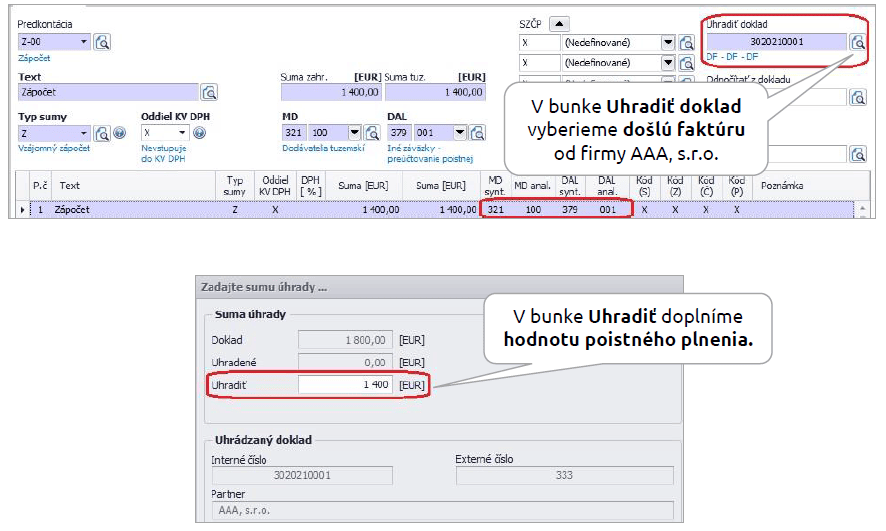Open account lookup icon next to MD
Image resolution: width=886 pixels, height=531 pixels.
pos(371,133)
